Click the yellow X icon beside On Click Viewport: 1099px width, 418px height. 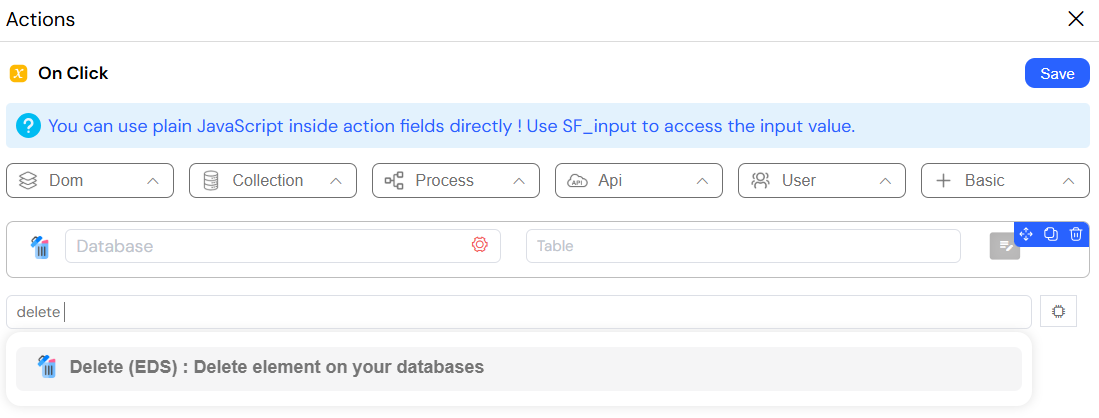[x=18, y=74]
